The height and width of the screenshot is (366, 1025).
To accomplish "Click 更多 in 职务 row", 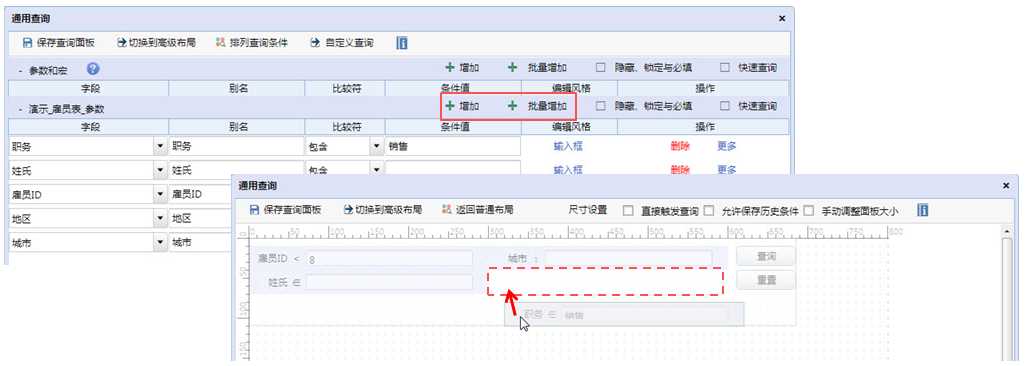I will [727, 146].
